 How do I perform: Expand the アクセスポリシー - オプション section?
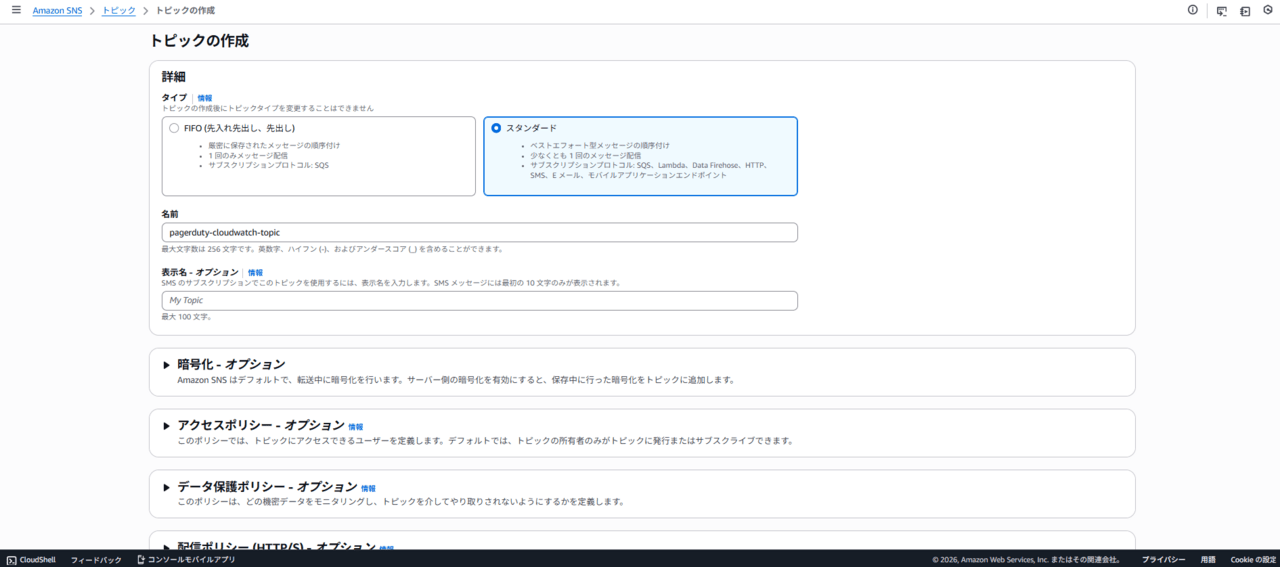click(x=166, y=426)
